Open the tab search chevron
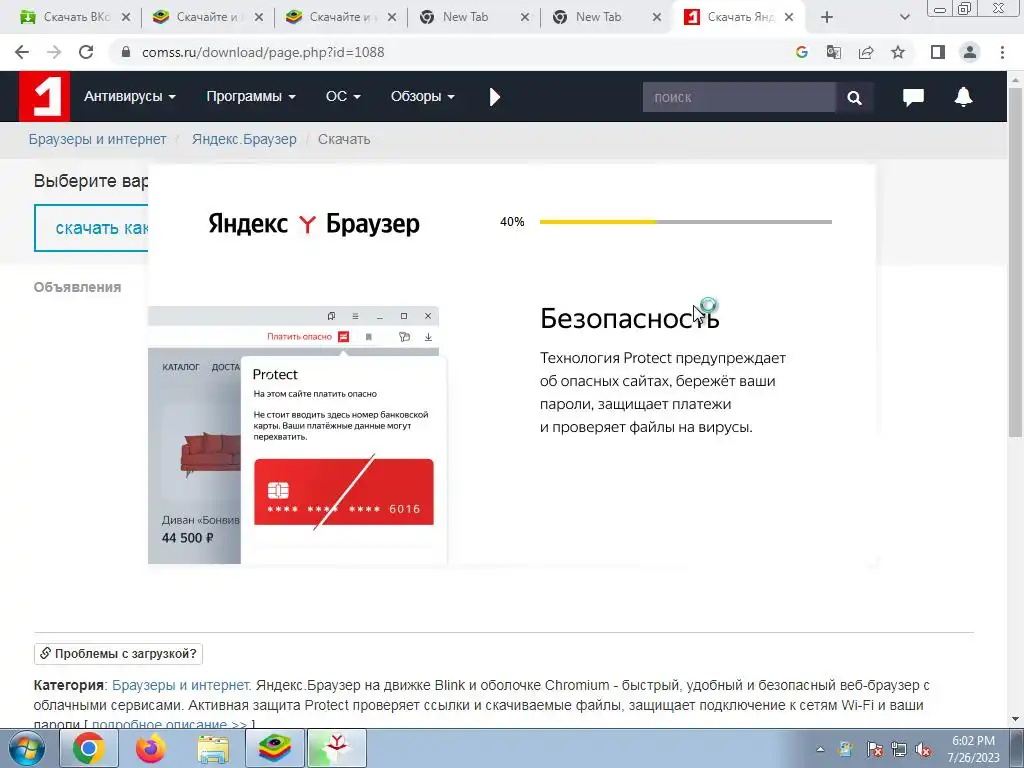This screenshot has height=768, width=1024. [904, 18]
